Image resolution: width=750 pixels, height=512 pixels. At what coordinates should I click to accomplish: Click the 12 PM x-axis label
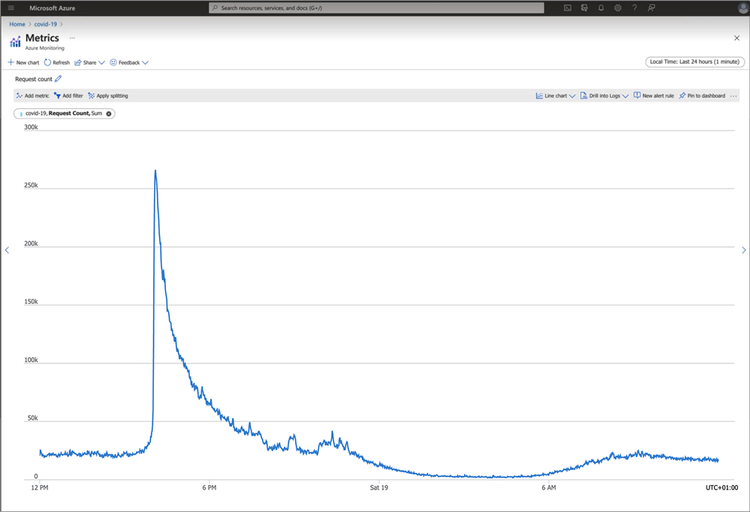pyautogui.click(x=40, y=488)
